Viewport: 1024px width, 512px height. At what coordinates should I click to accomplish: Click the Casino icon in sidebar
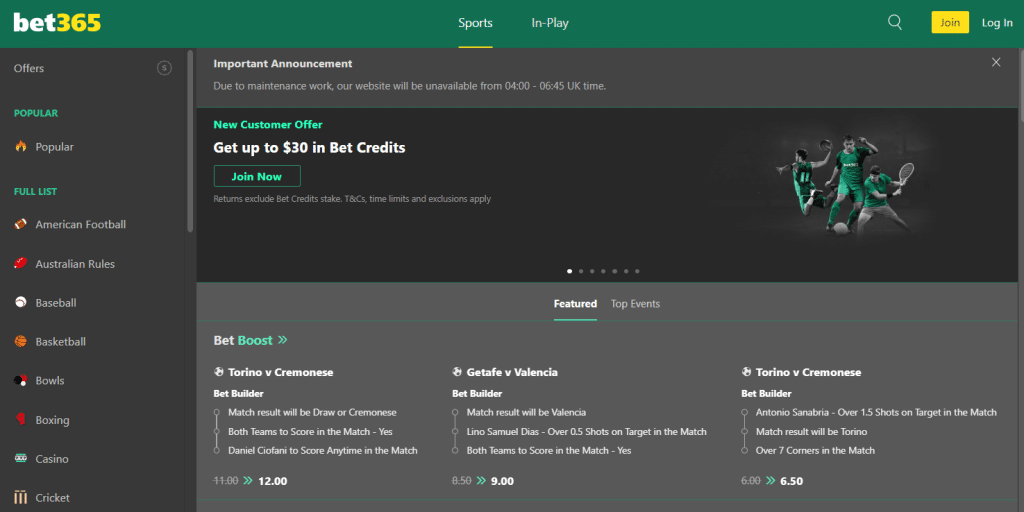(21, 459)
